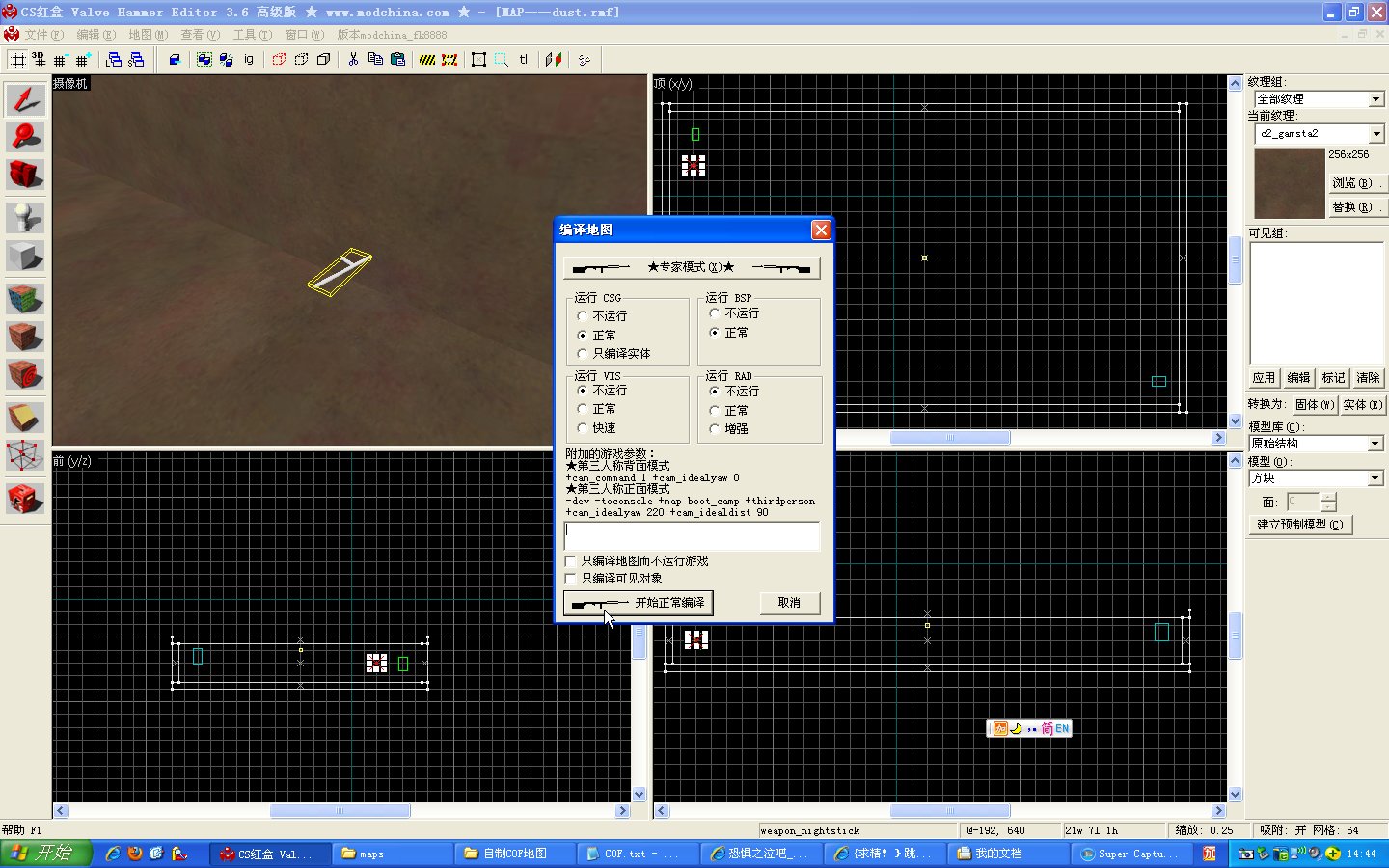Click the smaller grid icon

tap(60, 60)
